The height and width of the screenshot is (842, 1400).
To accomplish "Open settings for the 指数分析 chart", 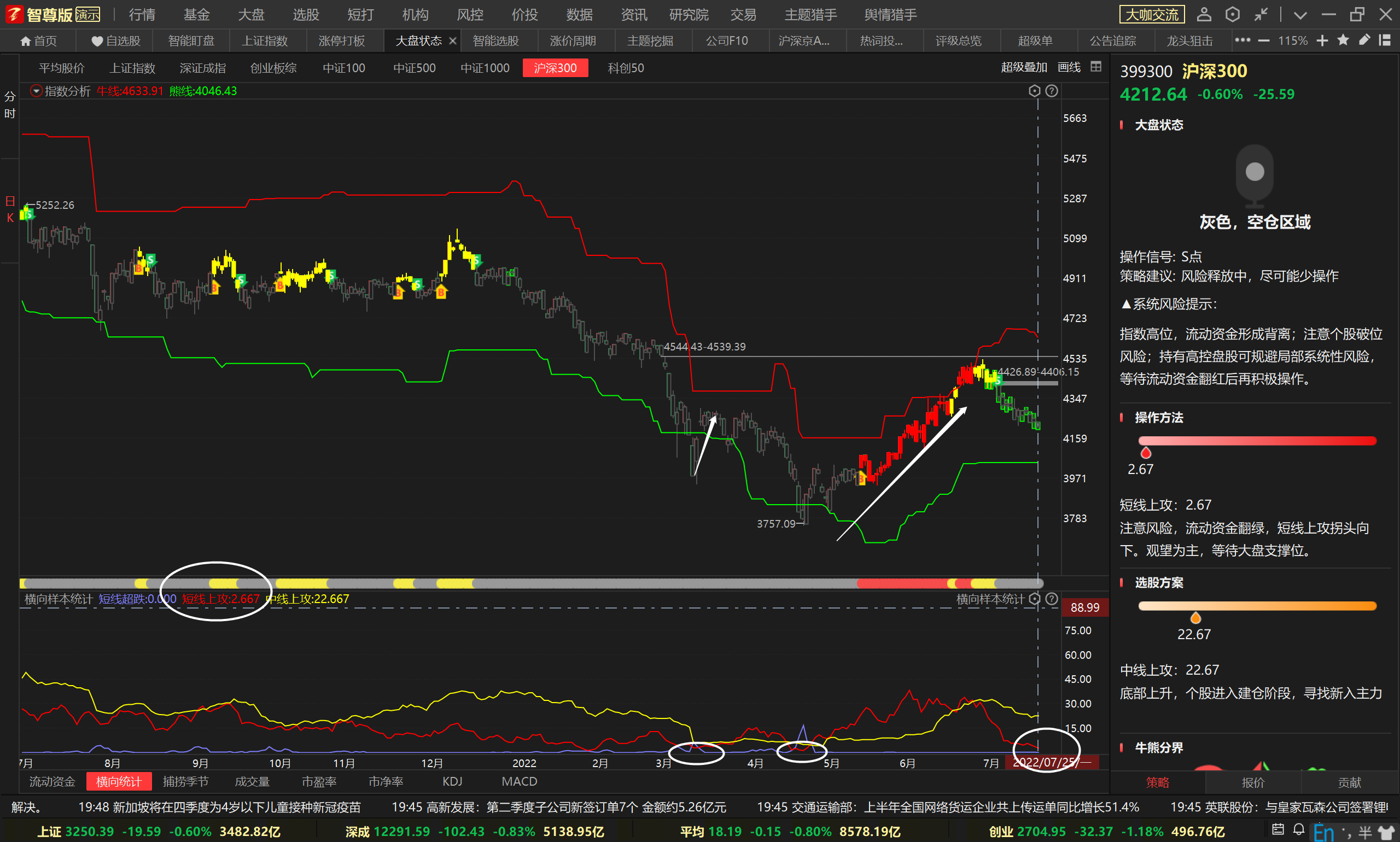I will pos(1034,91).
